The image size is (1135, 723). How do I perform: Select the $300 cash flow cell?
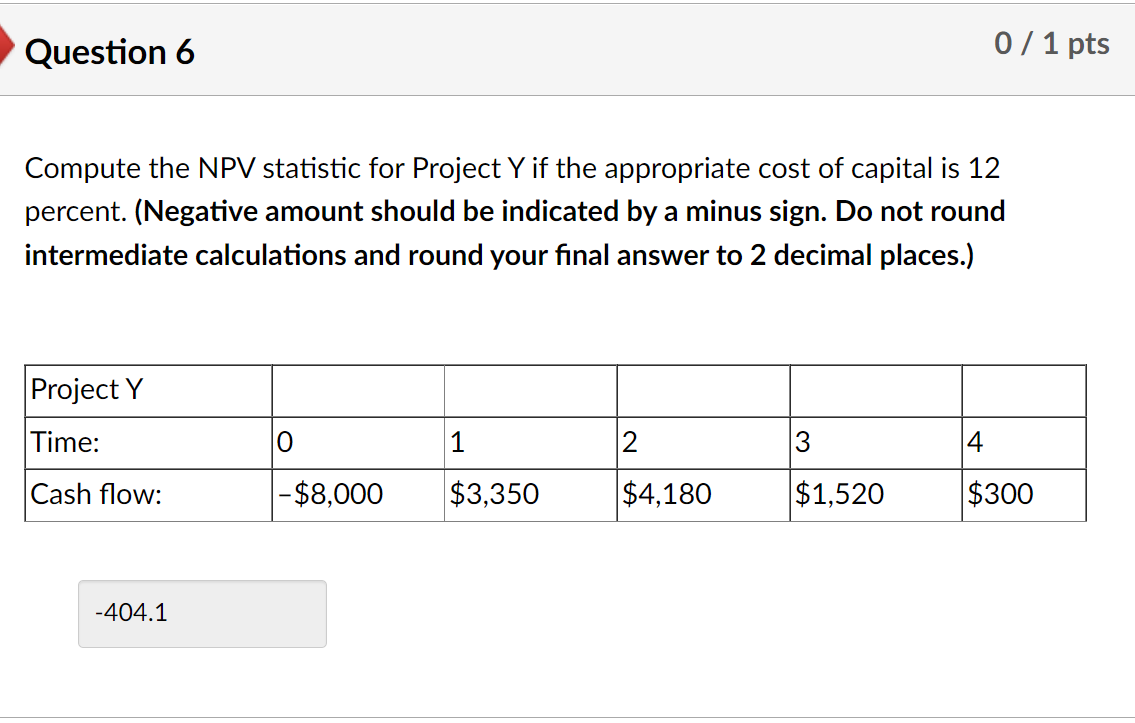1000,494
